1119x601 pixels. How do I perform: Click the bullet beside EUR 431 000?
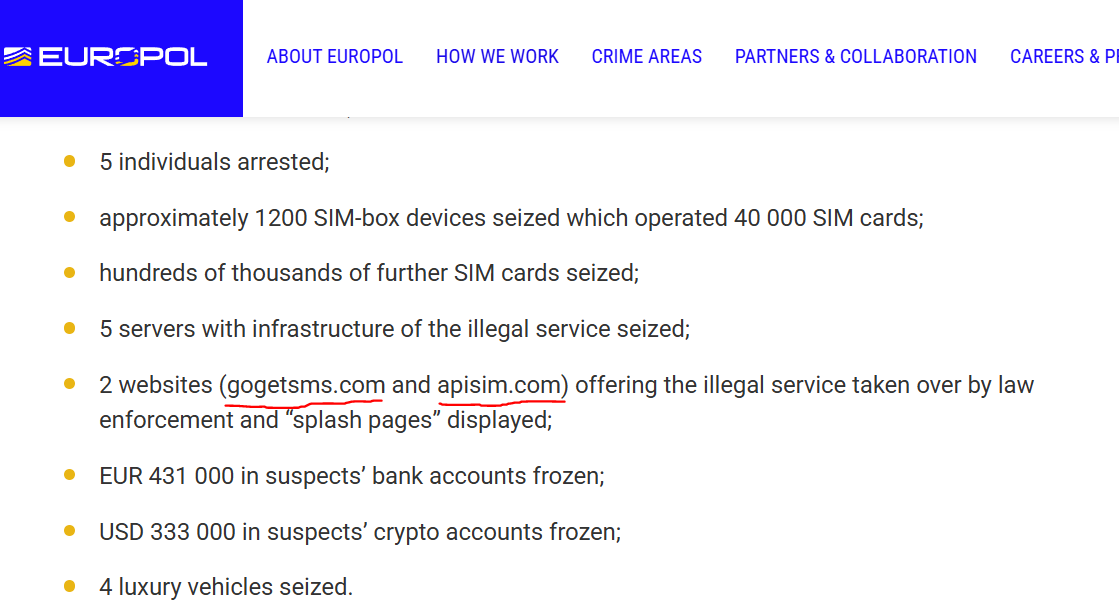[69, 475]
